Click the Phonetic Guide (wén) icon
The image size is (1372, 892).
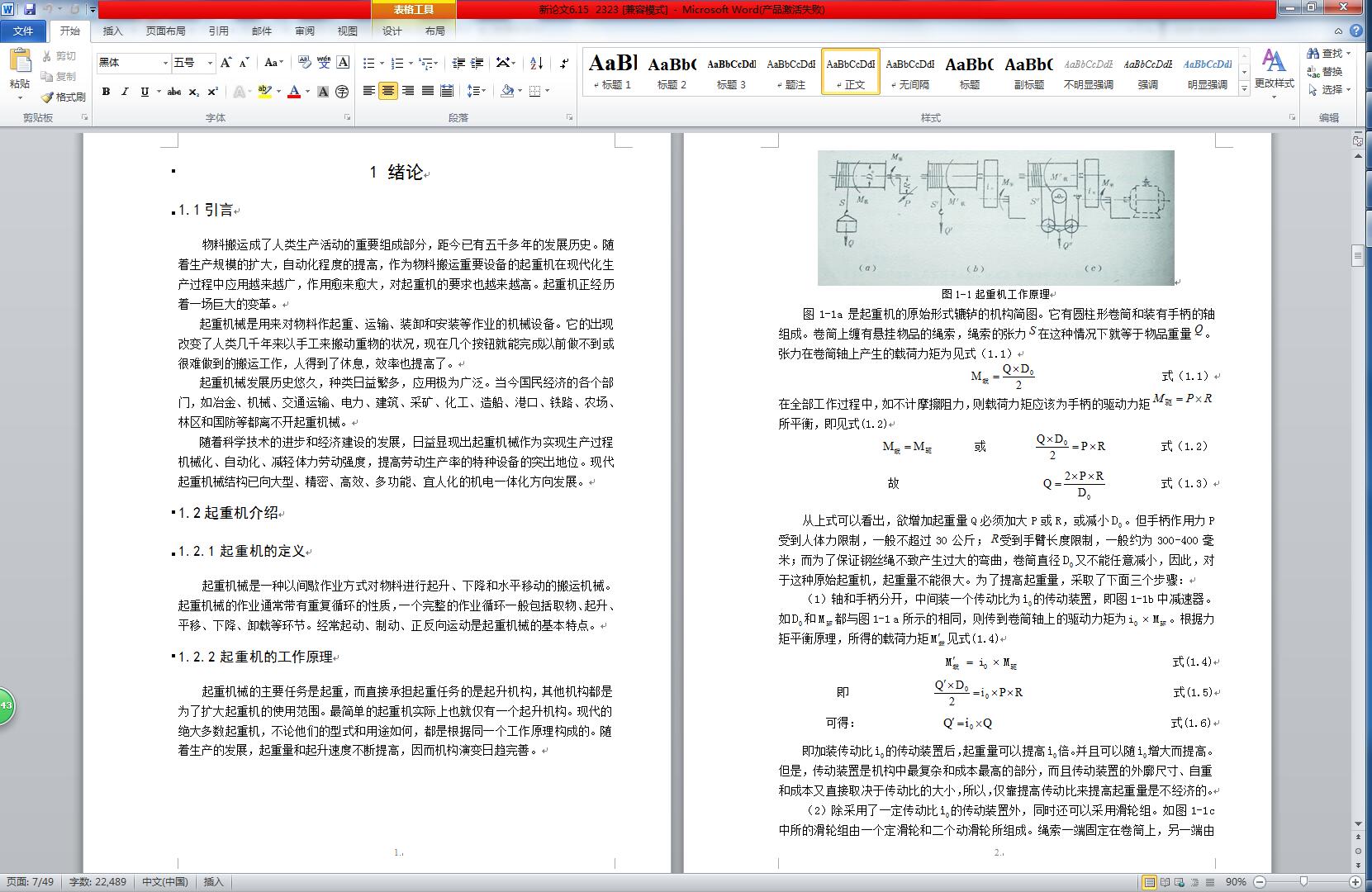click(324, 63)
